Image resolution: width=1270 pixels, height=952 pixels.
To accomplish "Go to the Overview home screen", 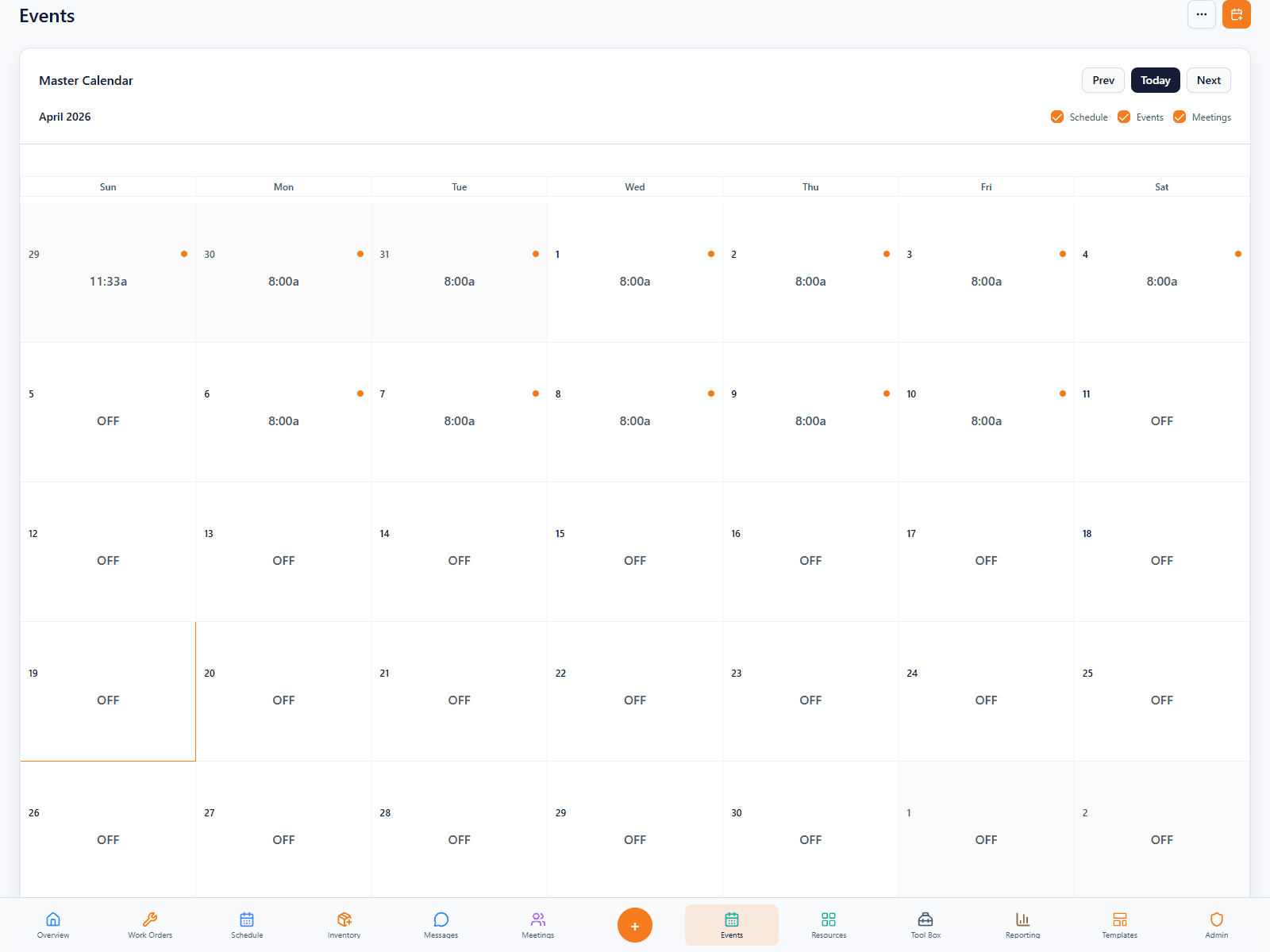I will point(52,925).
